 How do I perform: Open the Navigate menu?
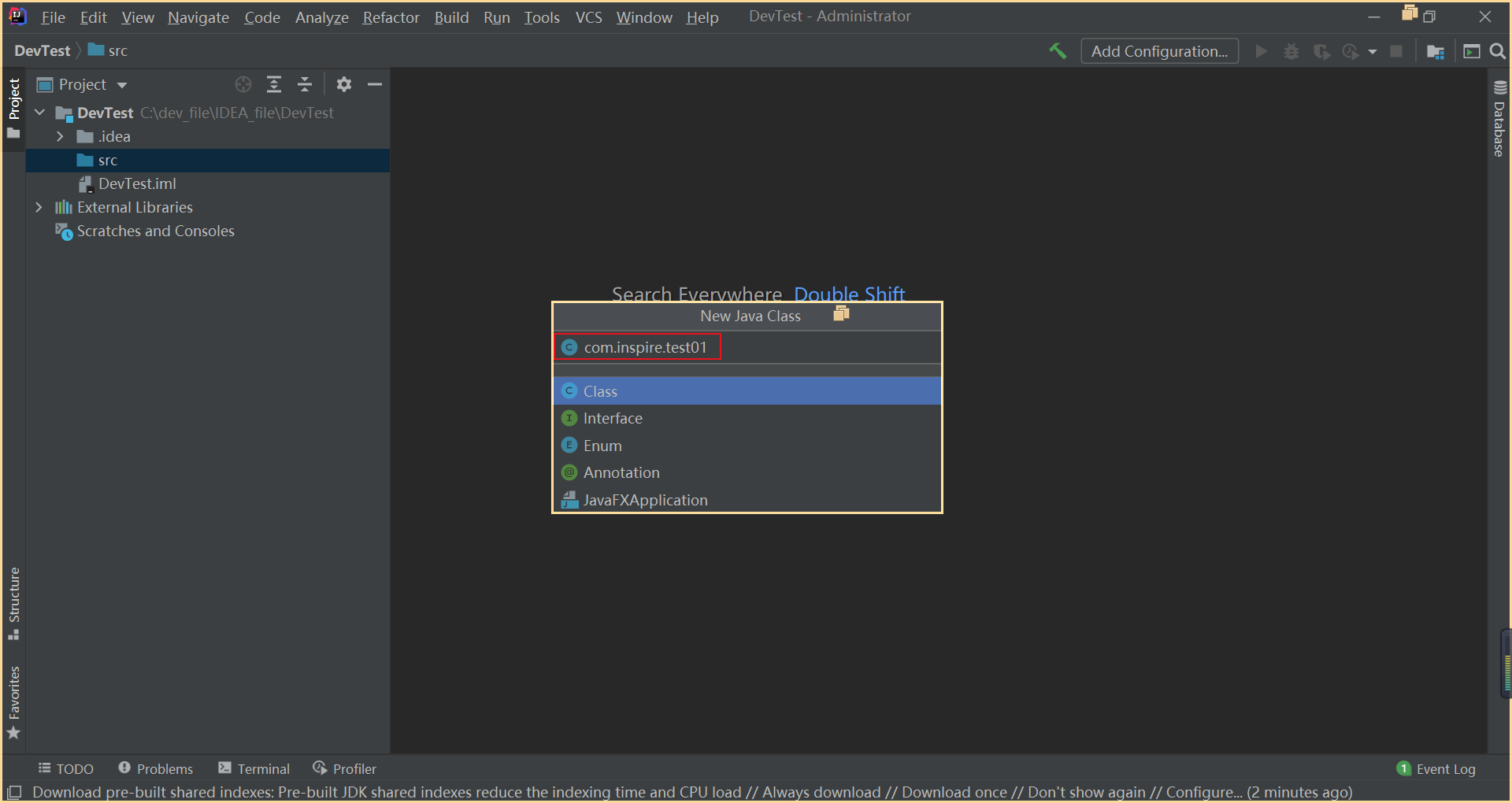tap(198, 17)
